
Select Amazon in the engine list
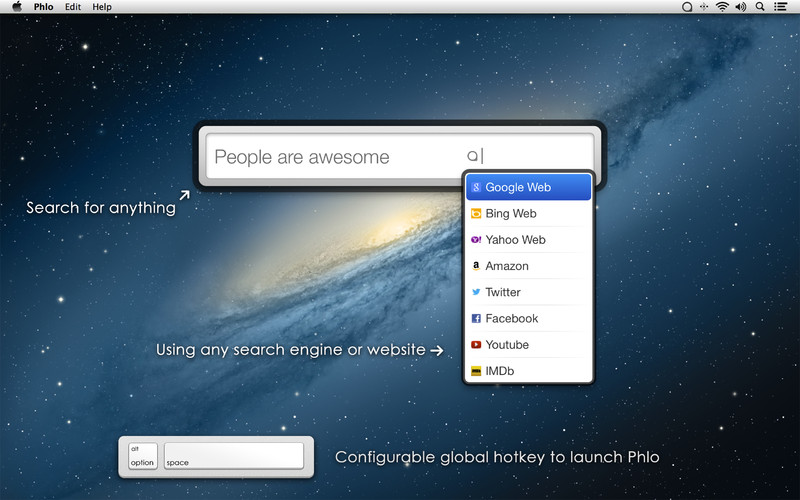528,266
